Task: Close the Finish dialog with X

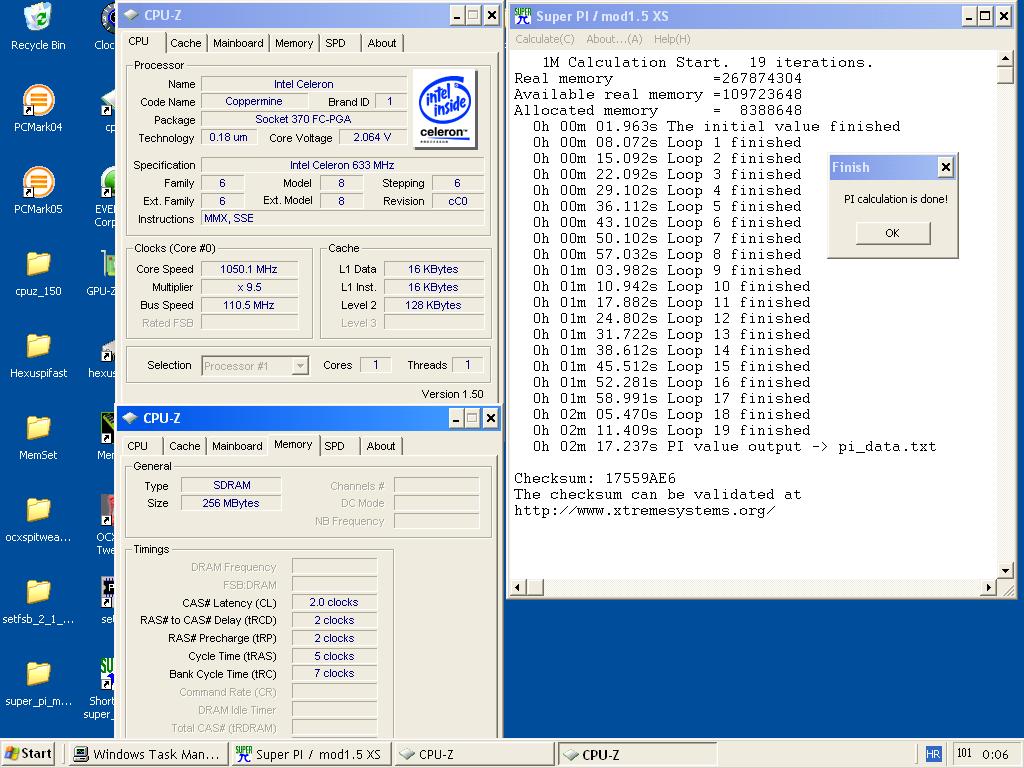Action: click(x=945, y=168)
